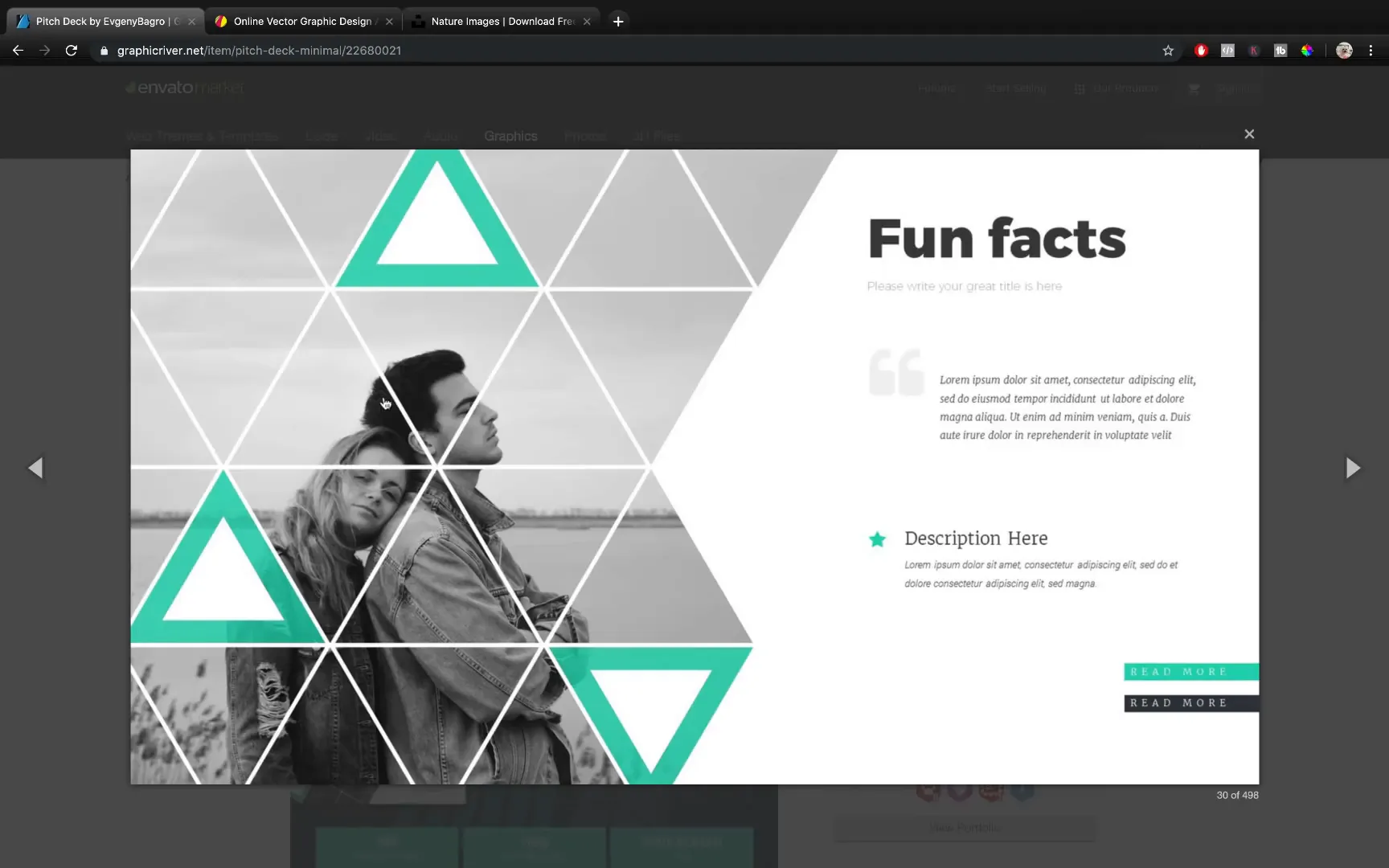Go back to the previous page
Image resolution: width=1389 pixels, height=868 pixels.
[18, 50]
